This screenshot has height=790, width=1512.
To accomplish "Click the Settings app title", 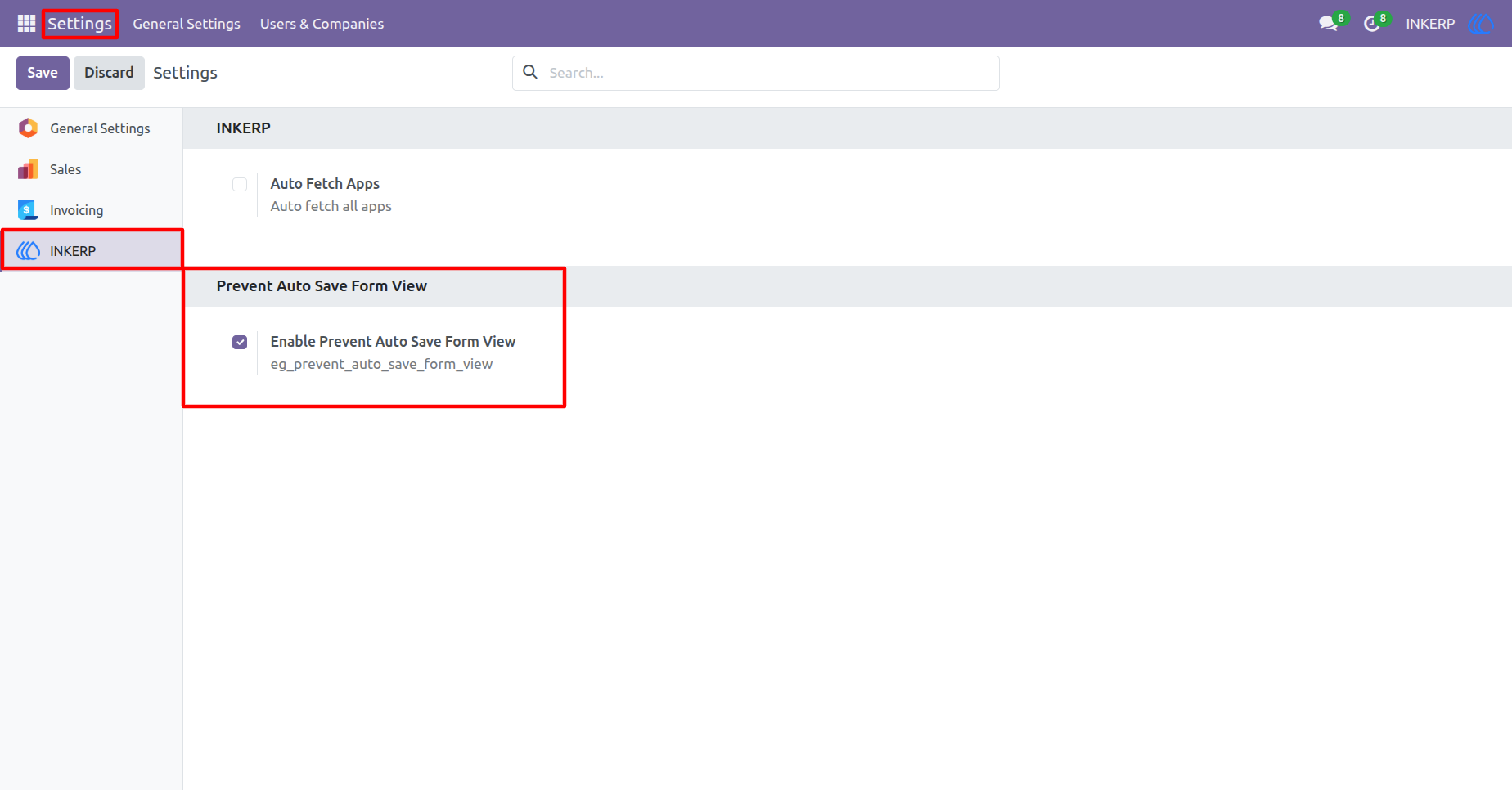I will point(79,24).
